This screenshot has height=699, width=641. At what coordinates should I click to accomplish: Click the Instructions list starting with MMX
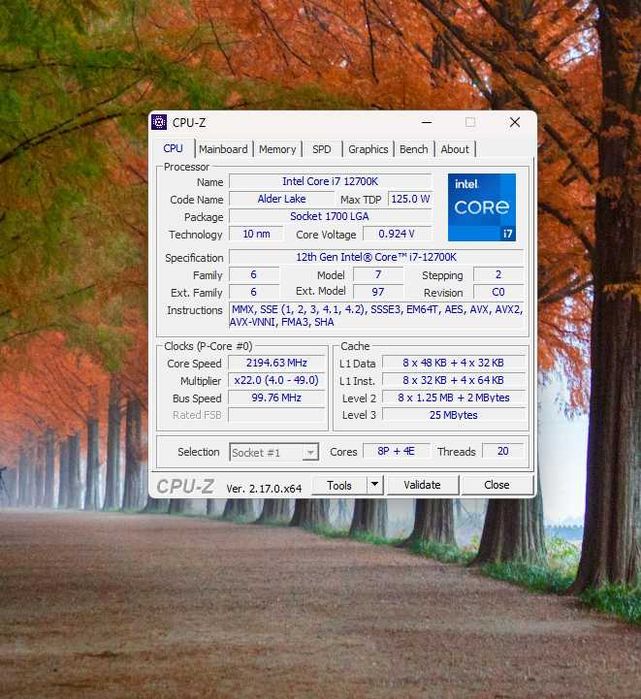(x=377, y=316)
